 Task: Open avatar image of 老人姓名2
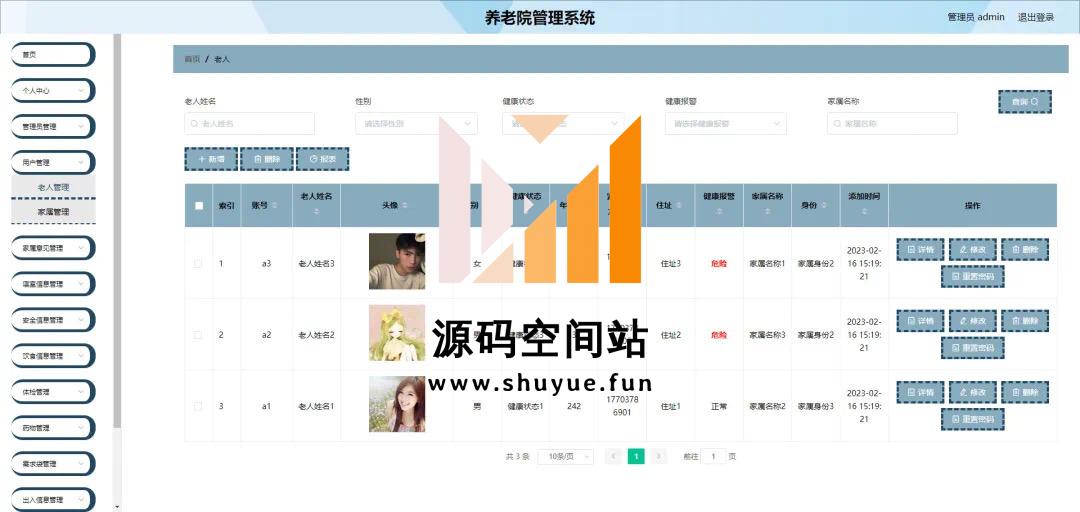(x=397, y=333)
